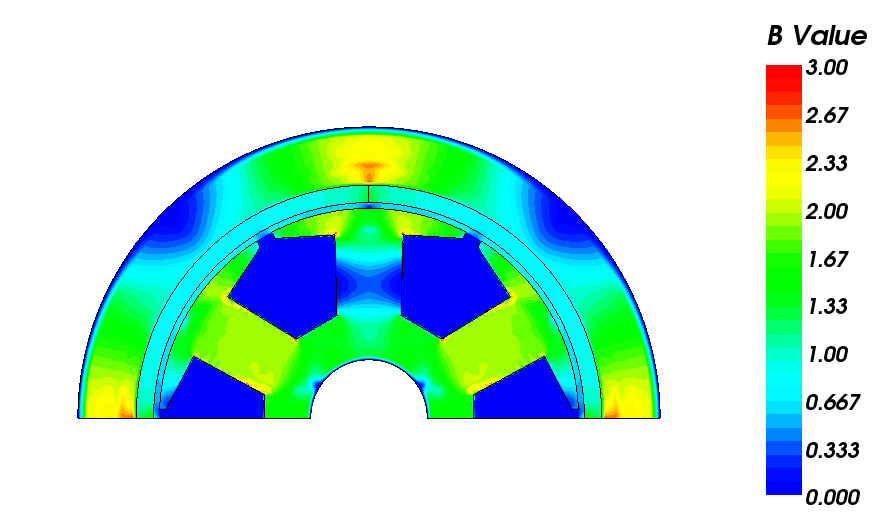Click the yellow band of the color bar
Viewport: 883px width, 532px height.
783,172
